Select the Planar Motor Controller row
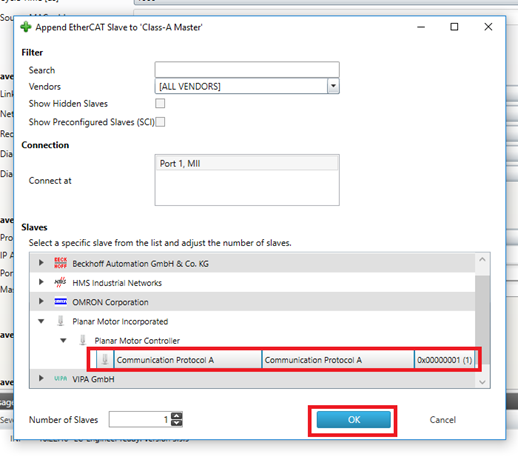Screen dimensions: 518x457 (x=252, y=340)
